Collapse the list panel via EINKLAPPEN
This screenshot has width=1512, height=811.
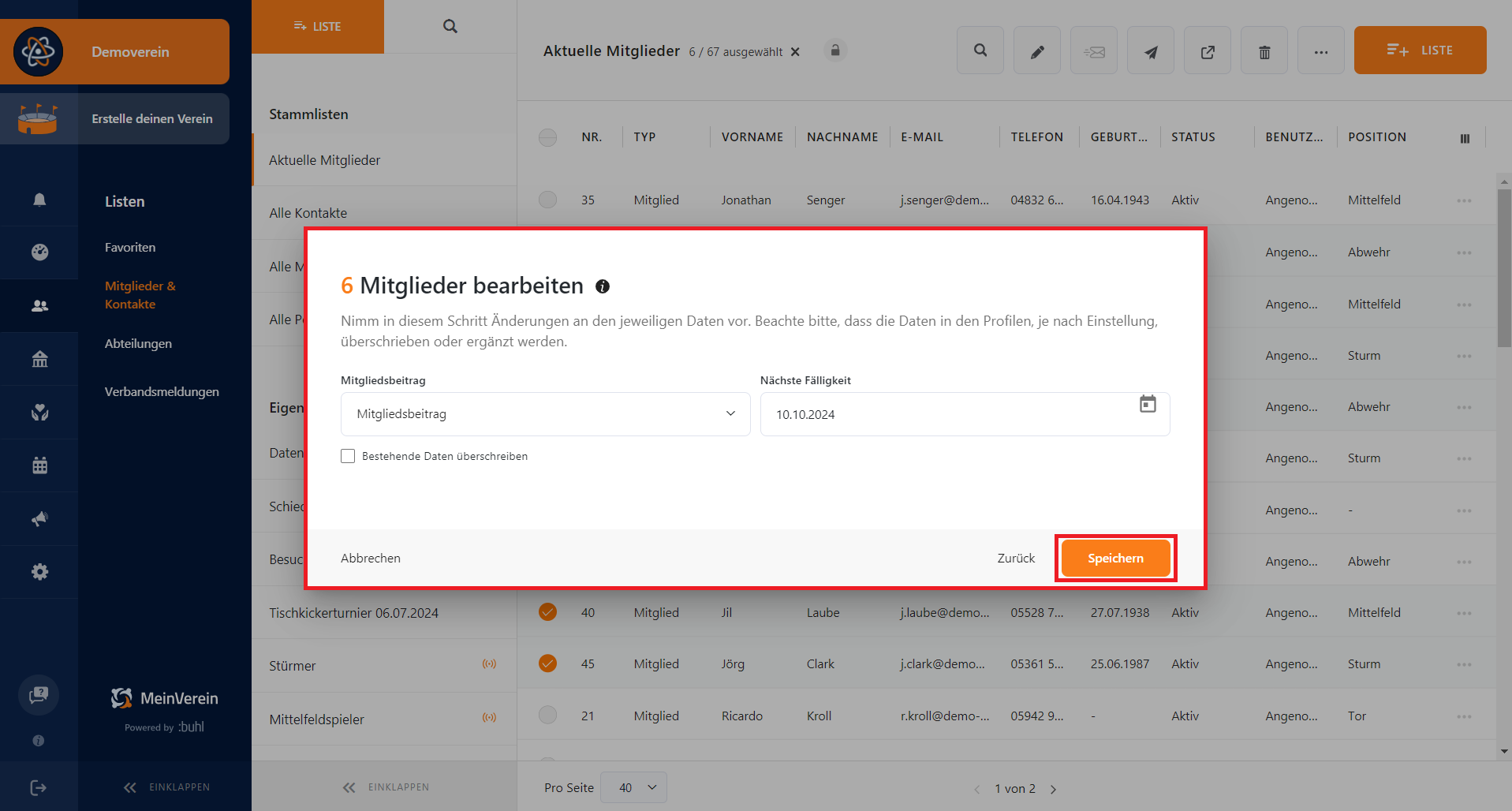(386, 787)
